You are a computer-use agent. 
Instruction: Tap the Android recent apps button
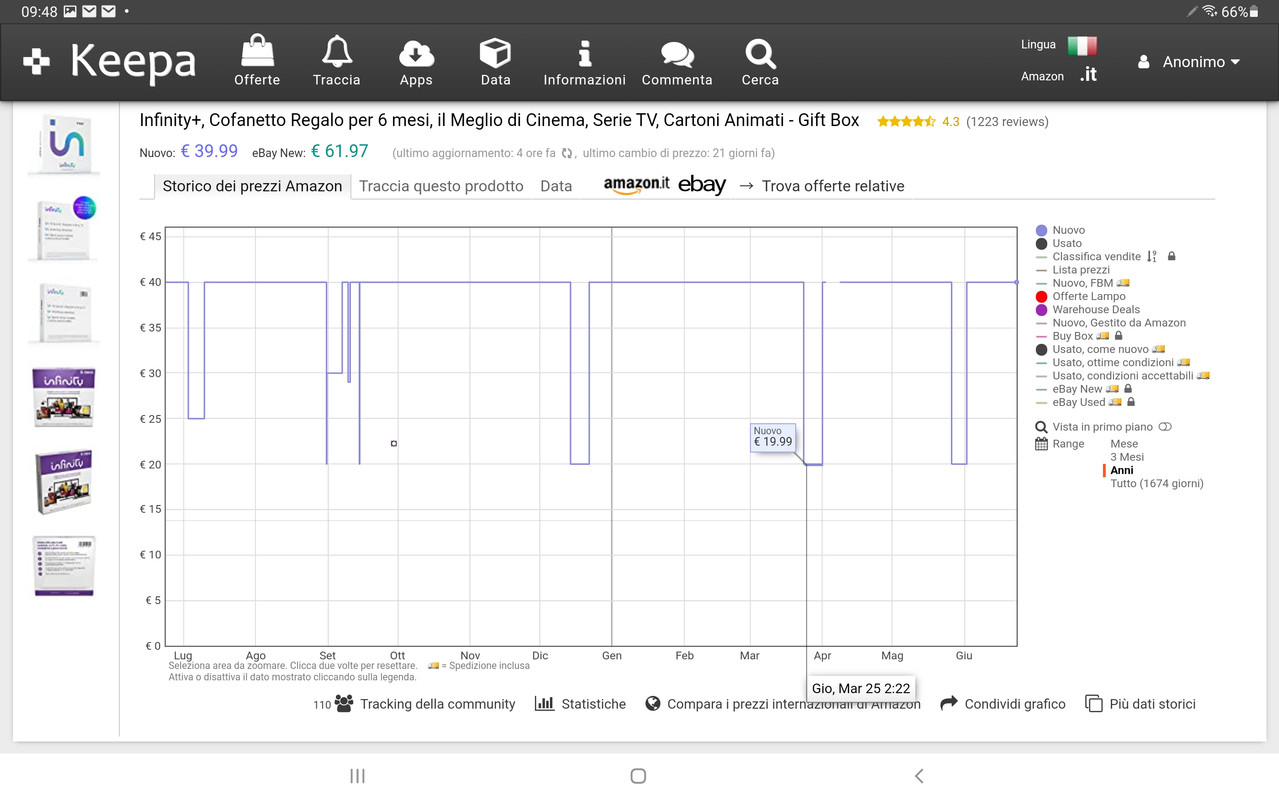357,776
